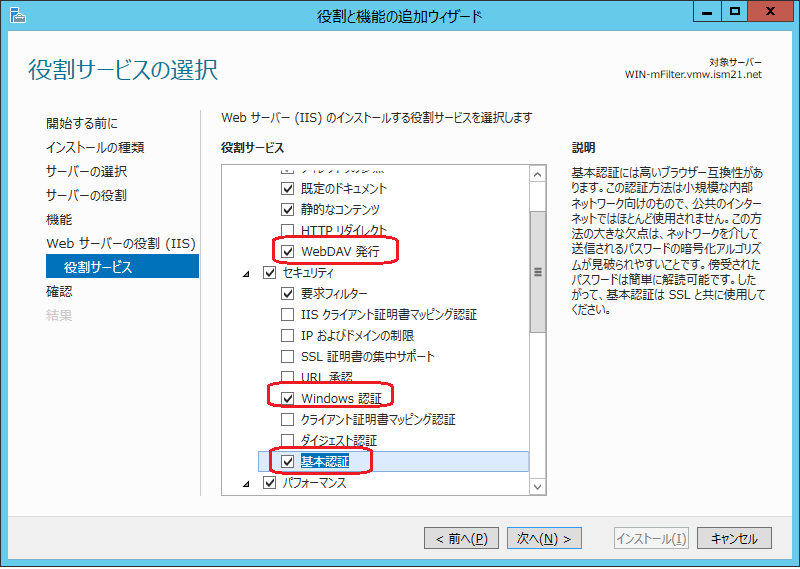Click the 前へ(P) button
Screen dimensions: 800x569
coord(461,538)
